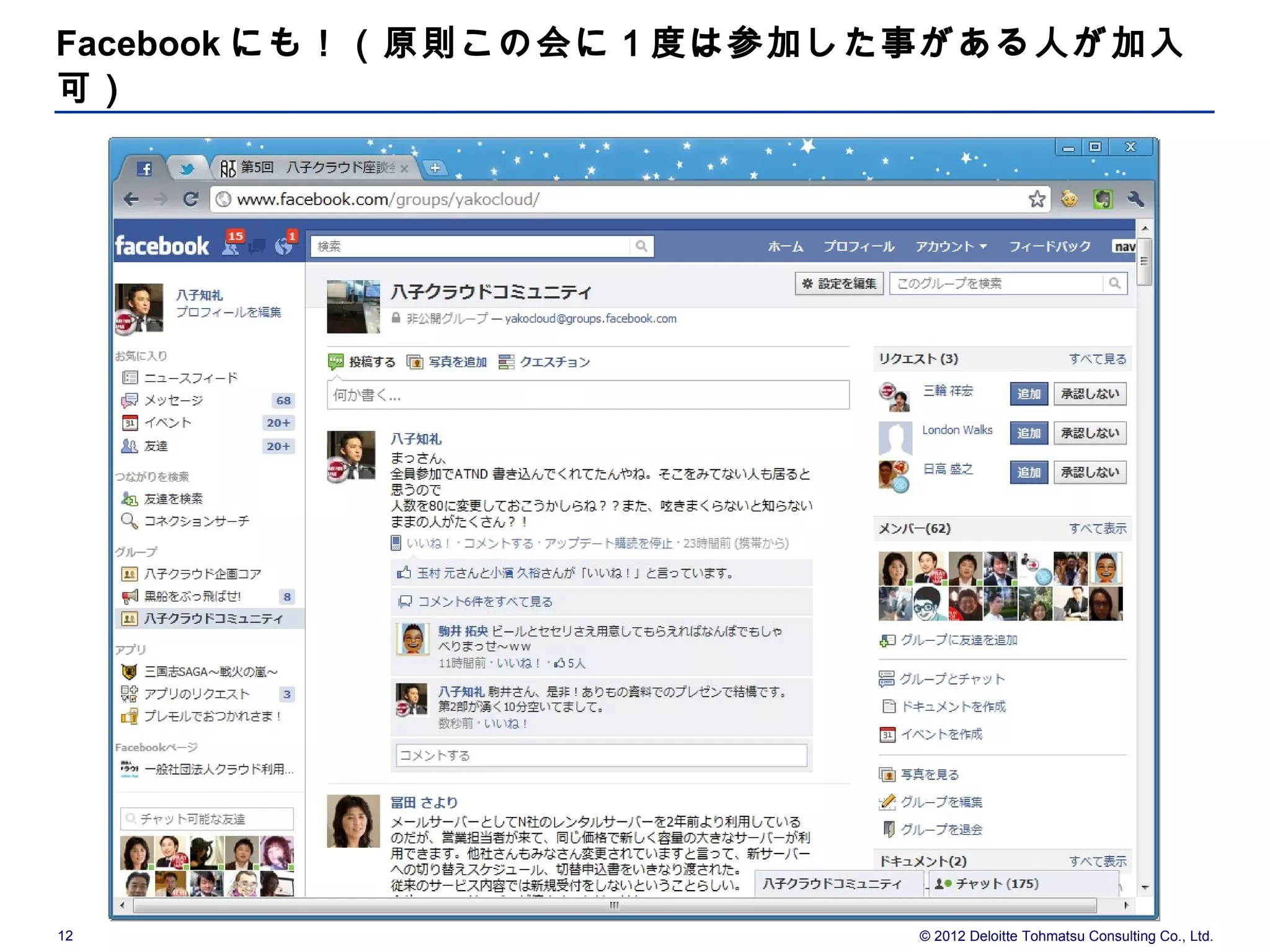Click the group search magnifier icon
Screen dimensions: 1270x952
coord(1115,283)
